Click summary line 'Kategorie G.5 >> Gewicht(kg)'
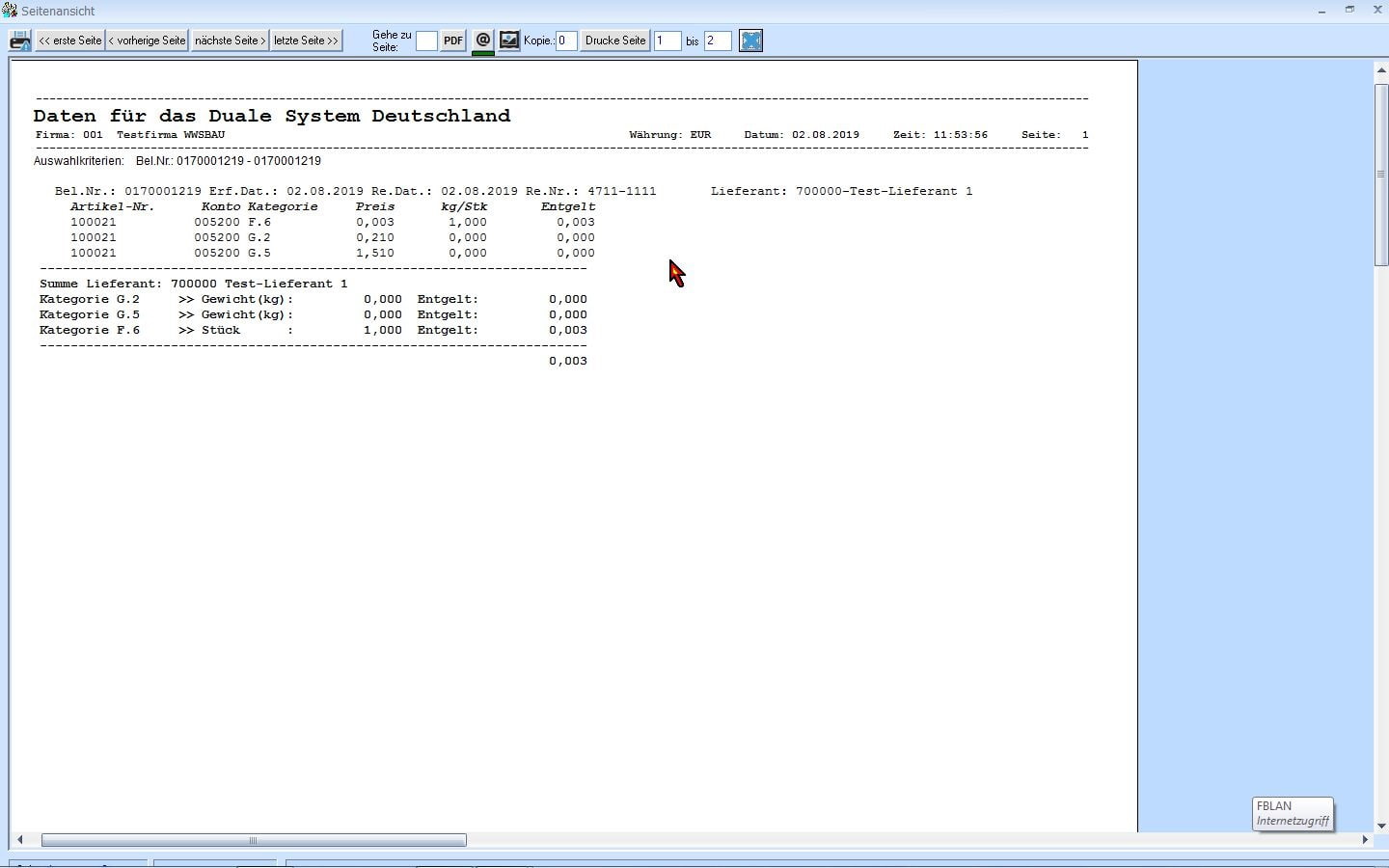Screen dimensions: 1389x868 tap(313, 314)
